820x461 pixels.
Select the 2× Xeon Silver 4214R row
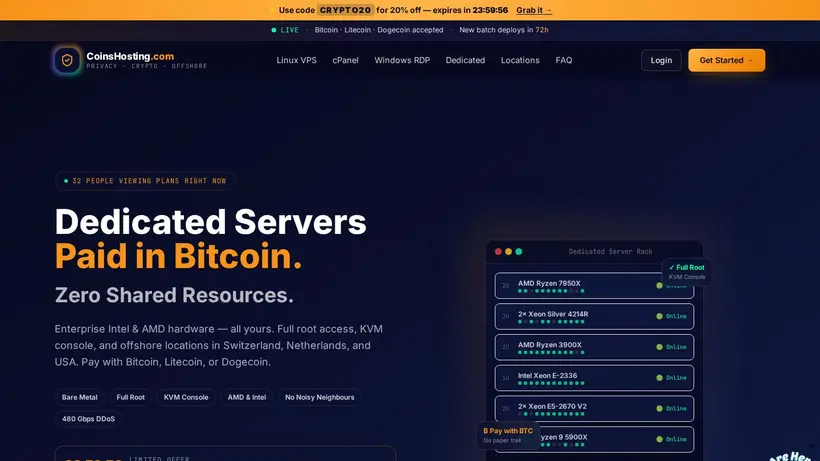point(594,316)
